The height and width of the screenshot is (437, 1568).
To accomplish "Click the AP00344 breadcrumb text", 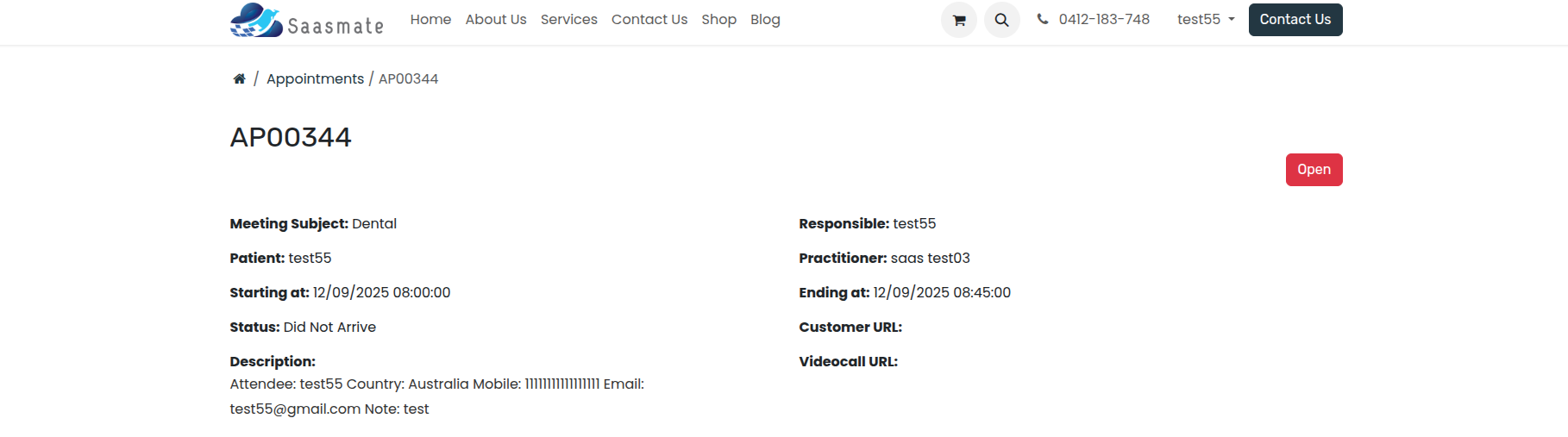I will pyautogui.click(x=408, y=79).
